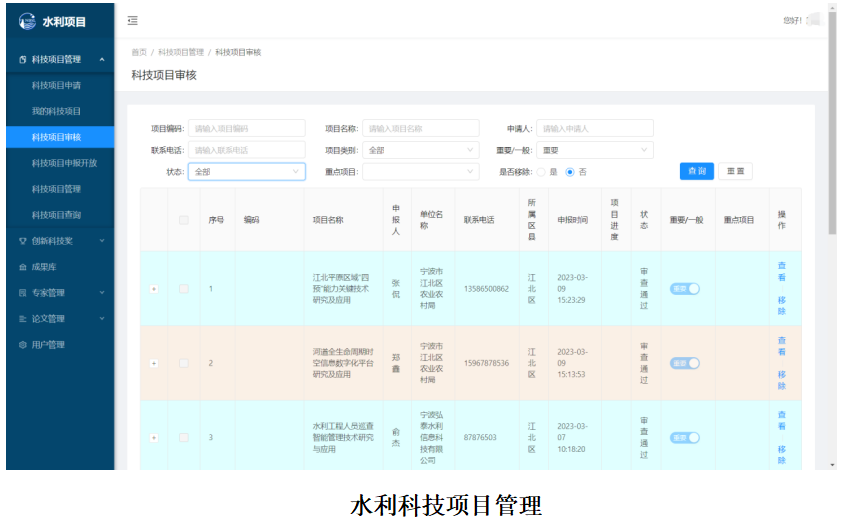This screenshot has width=852, height=519.
Task: Focus the 申请人 input field
Action: 595,128
